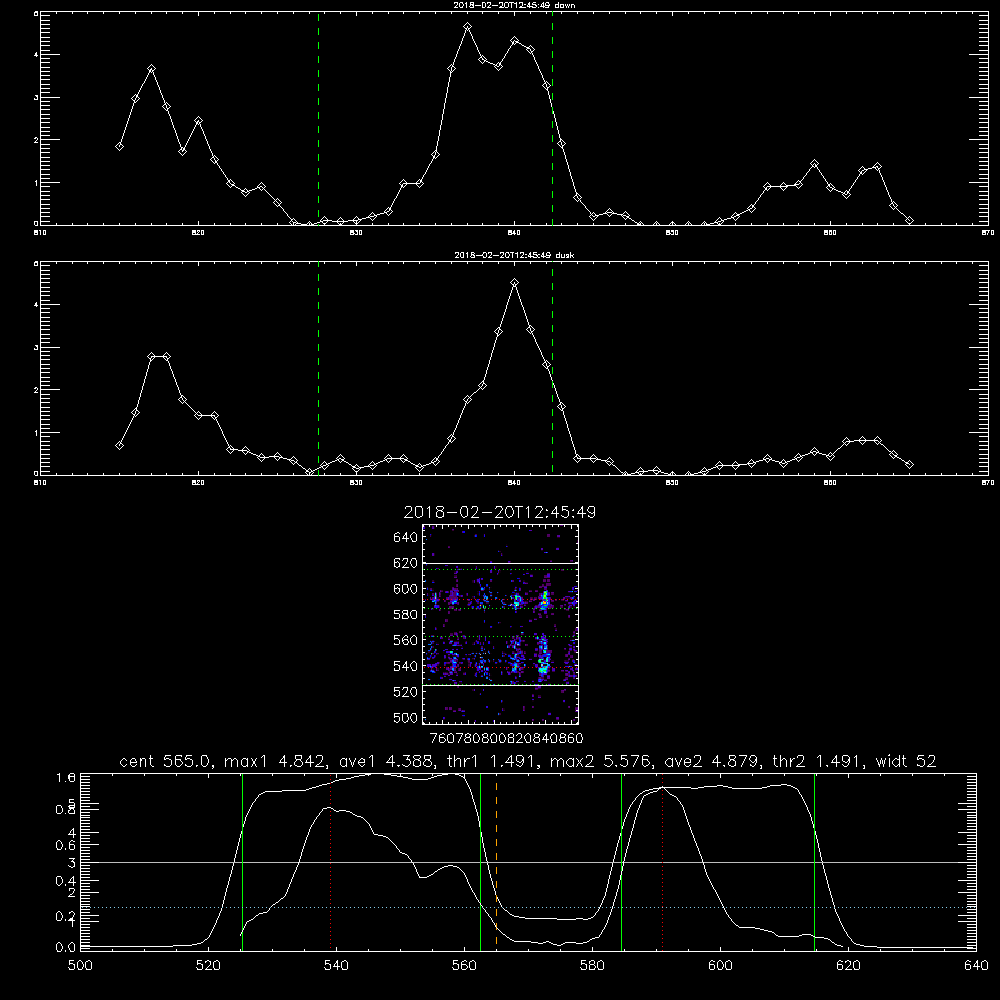Click the "max2 5.576" readout
The image size is (1000, 1000).
[x=599, y=761]
